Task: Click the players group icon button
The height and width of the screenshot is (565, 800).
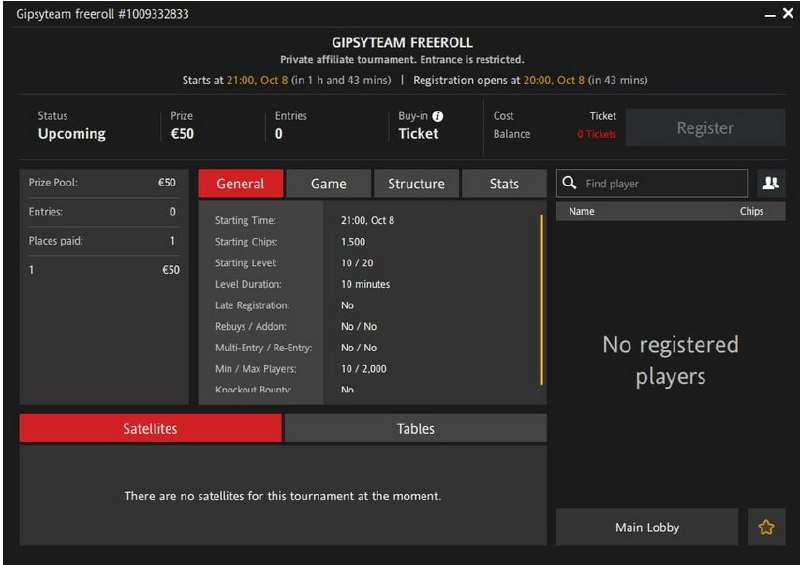Action: point(770,183)
